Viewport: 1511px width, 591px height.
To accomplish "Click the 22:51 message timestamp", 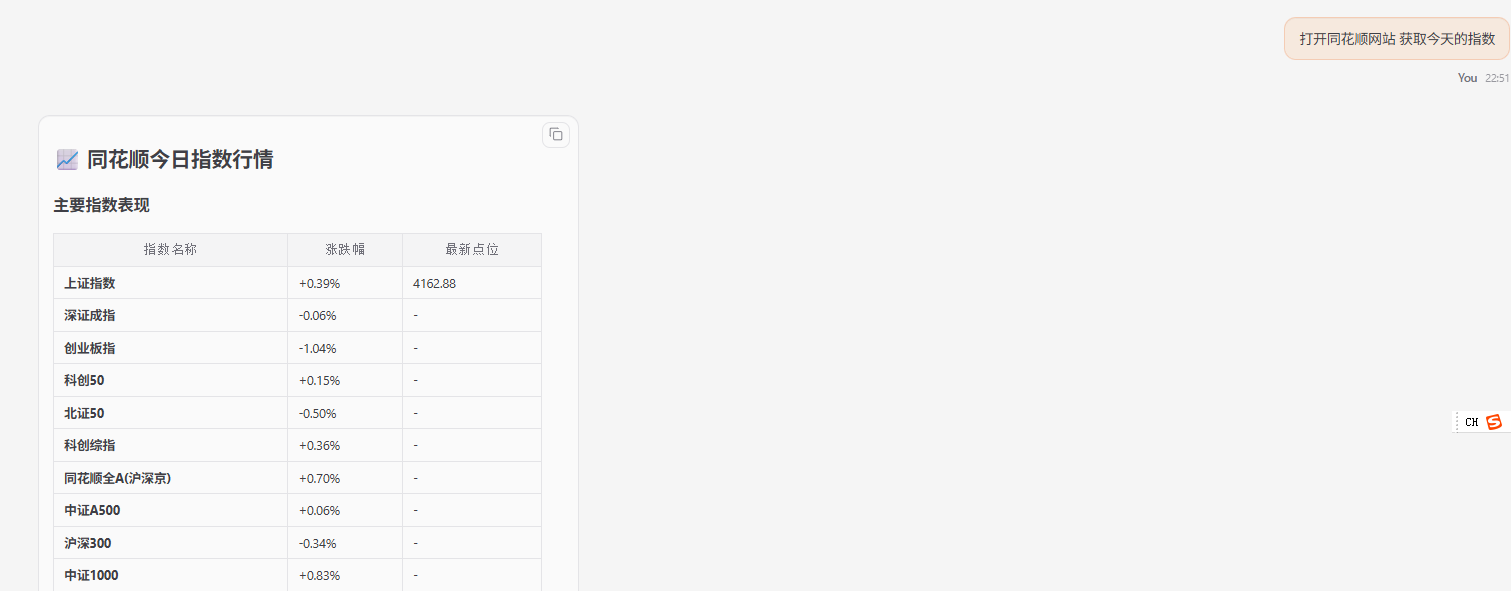I will click(1497, 78).
